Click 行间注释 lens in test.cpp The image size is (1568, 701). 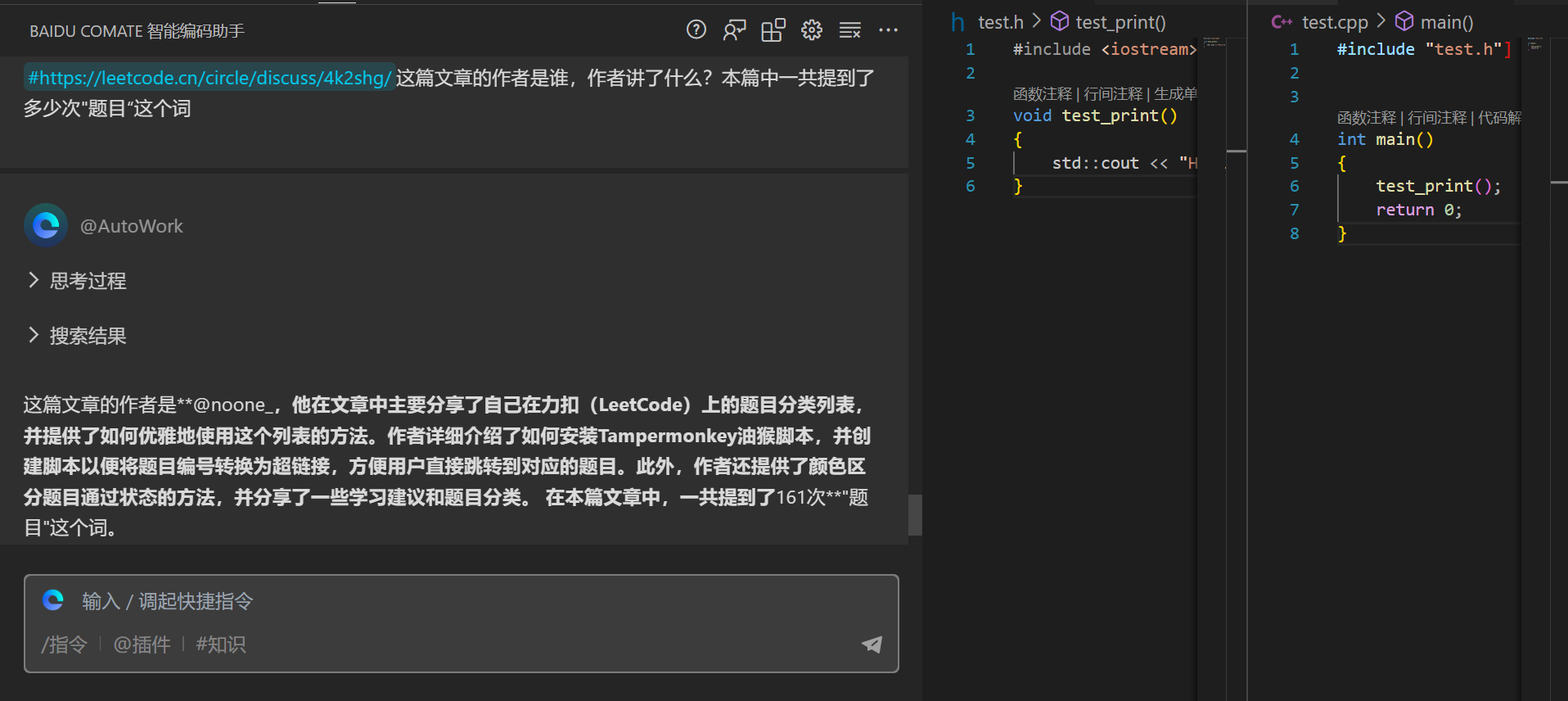(1437, 118)
